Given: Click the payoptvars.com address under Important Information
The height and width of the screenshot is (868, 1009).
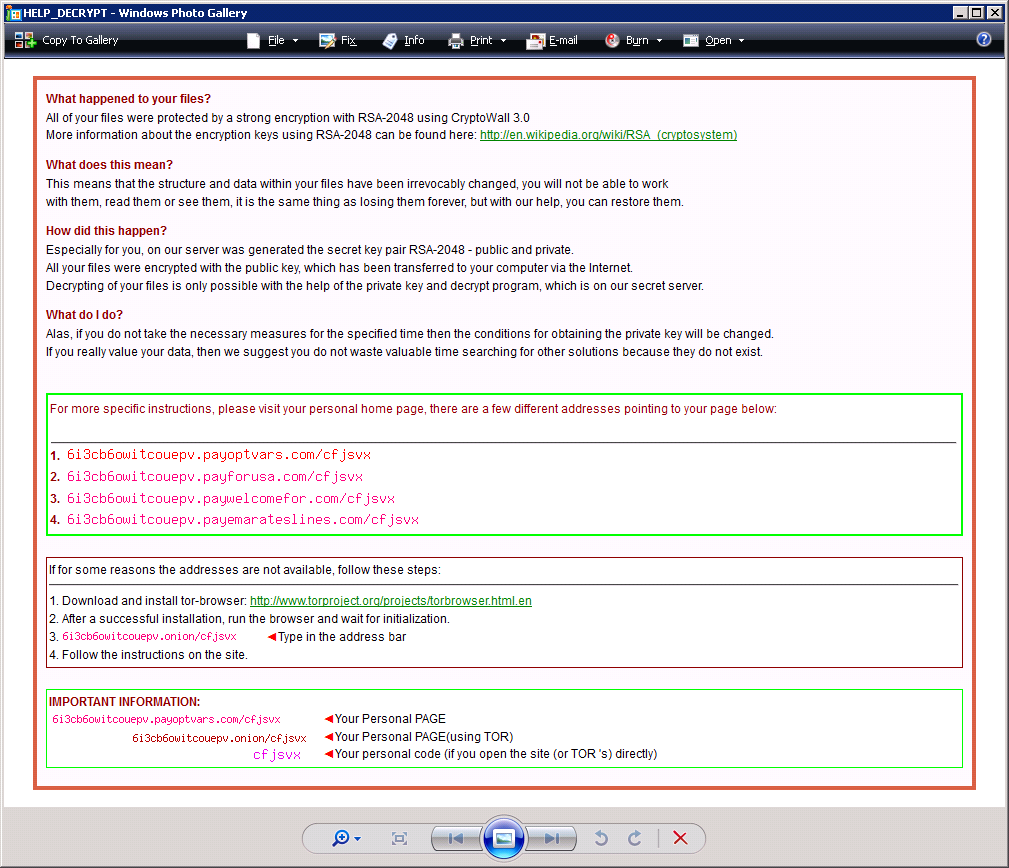Looking at the screenshot, I should pyautogui.click(x=166, y=719).
